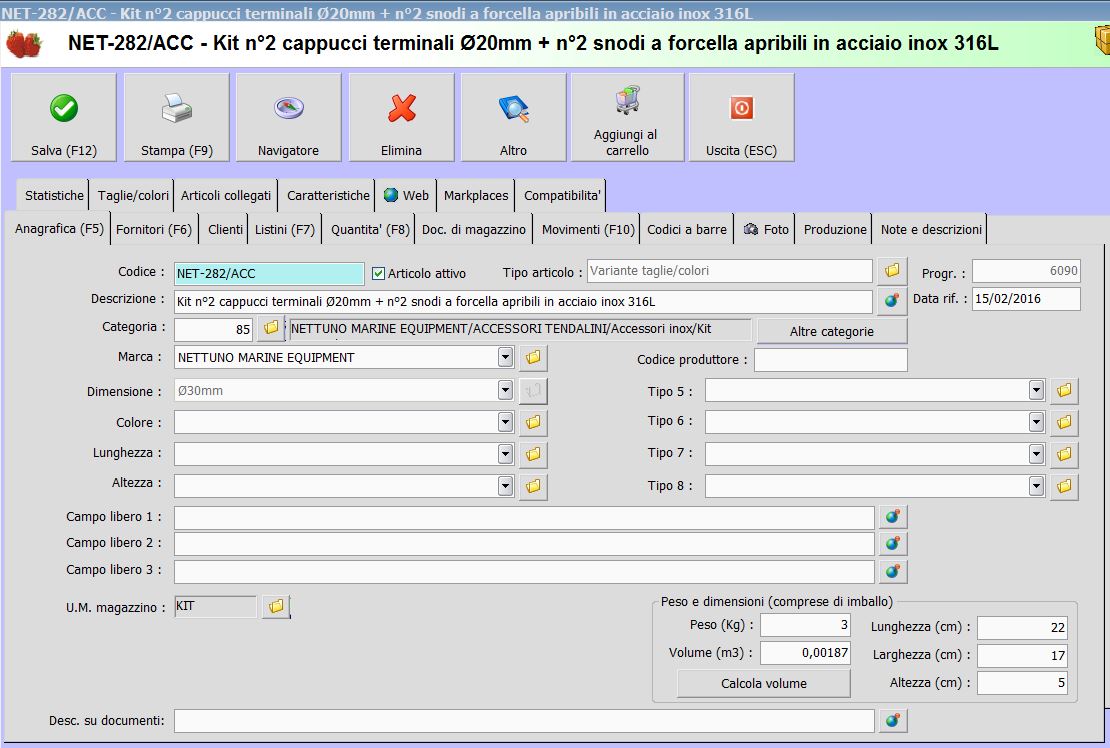This screenshot has width=1110, height=748.
Task: Open folder icon beside Tipo 5
Action: 1064,390
